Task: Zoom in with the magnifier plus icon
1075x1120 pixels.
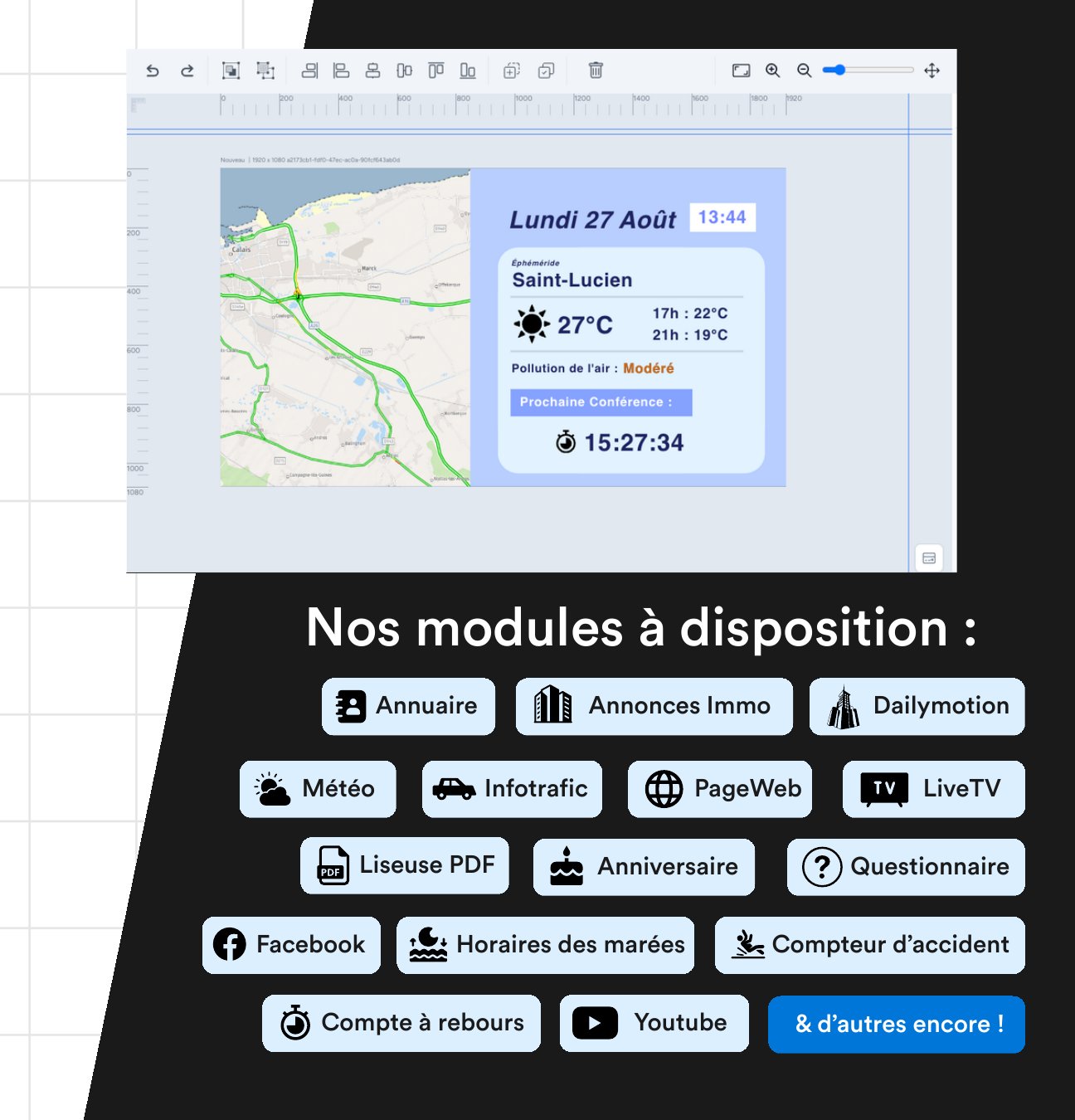Action: pos(773,71)
